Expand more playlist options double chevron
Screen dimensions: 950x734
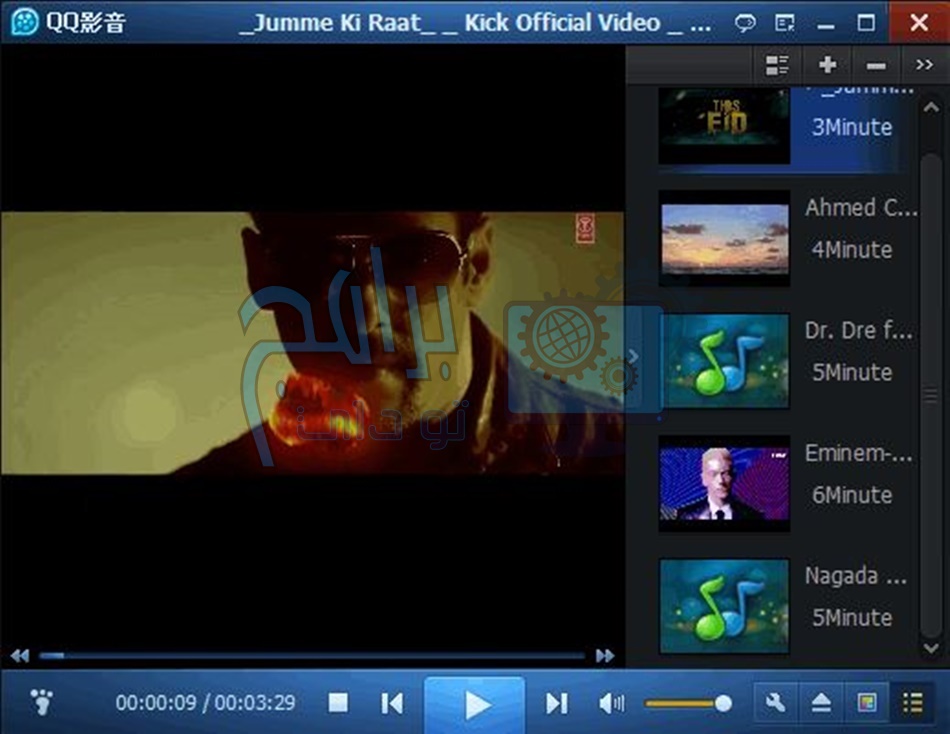click(x=924, y=66)
